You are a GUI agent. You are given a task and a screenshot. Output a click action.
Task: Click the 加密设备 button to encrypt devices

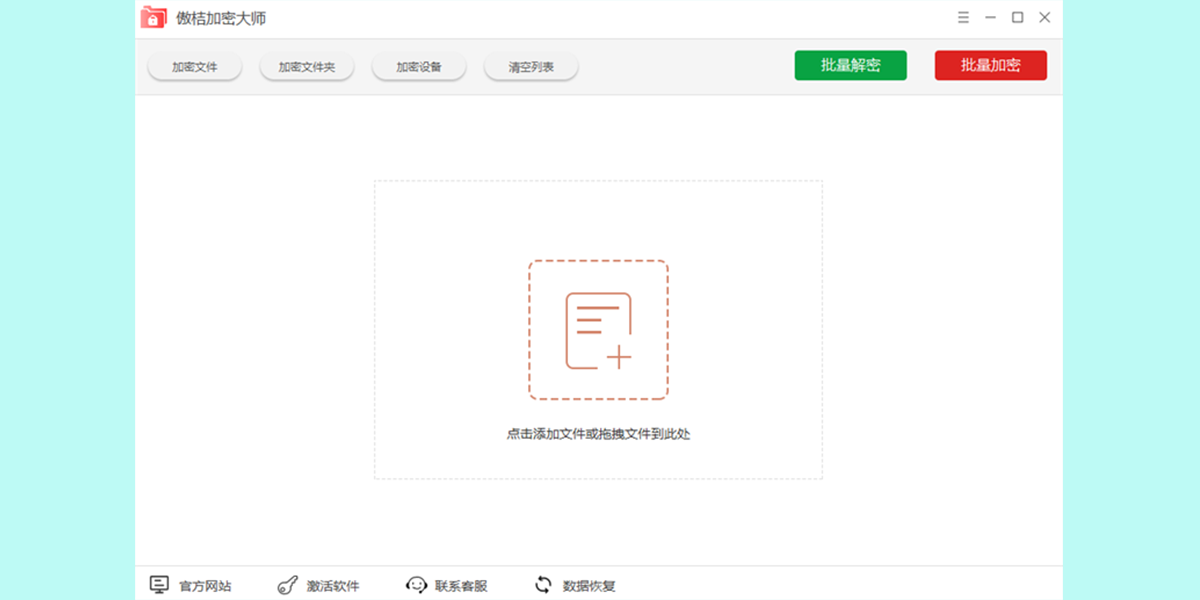pos(418,65)
